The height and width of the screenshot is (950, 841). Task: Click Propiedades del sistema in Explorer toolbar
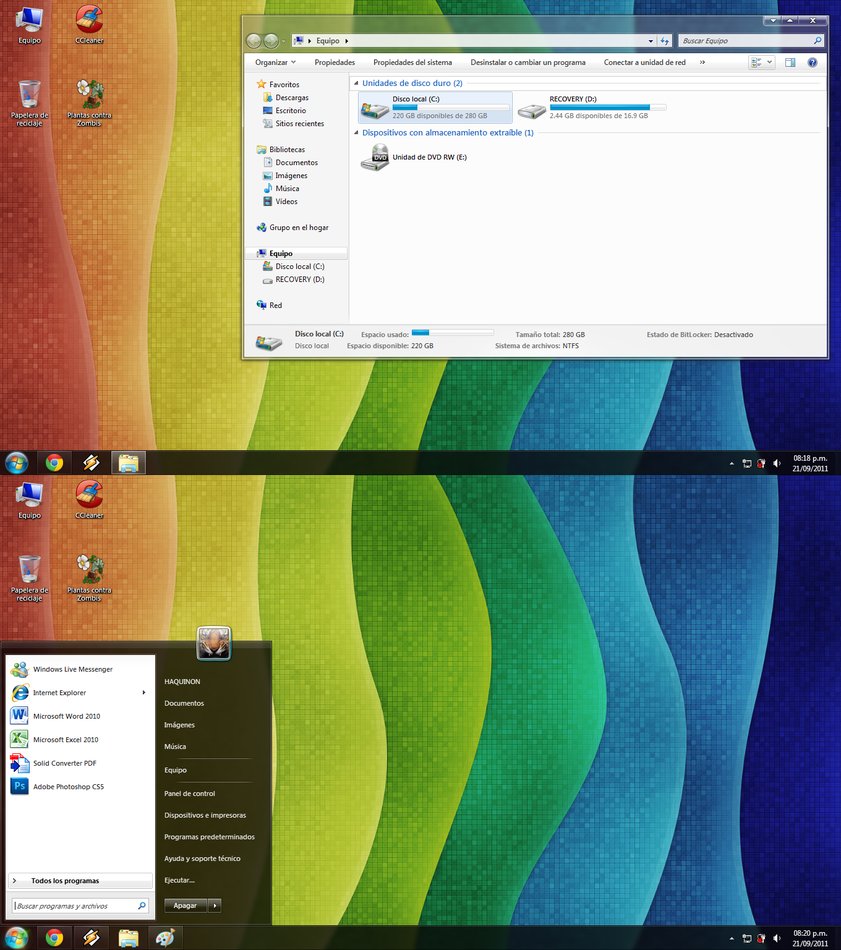tap(412, 62)
